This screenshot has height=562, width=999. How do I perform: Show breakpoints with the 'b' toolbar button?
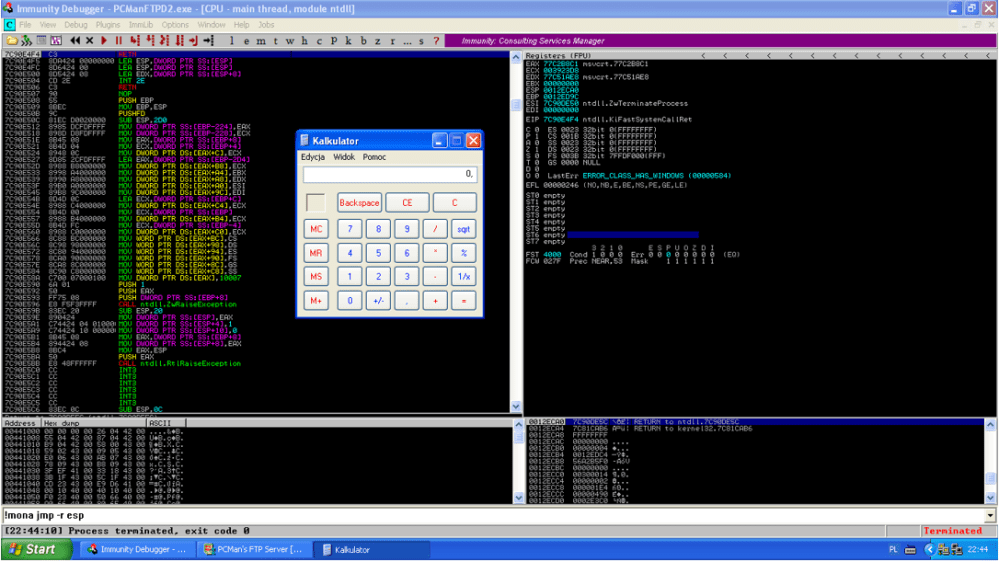click(x=363, y=40)
